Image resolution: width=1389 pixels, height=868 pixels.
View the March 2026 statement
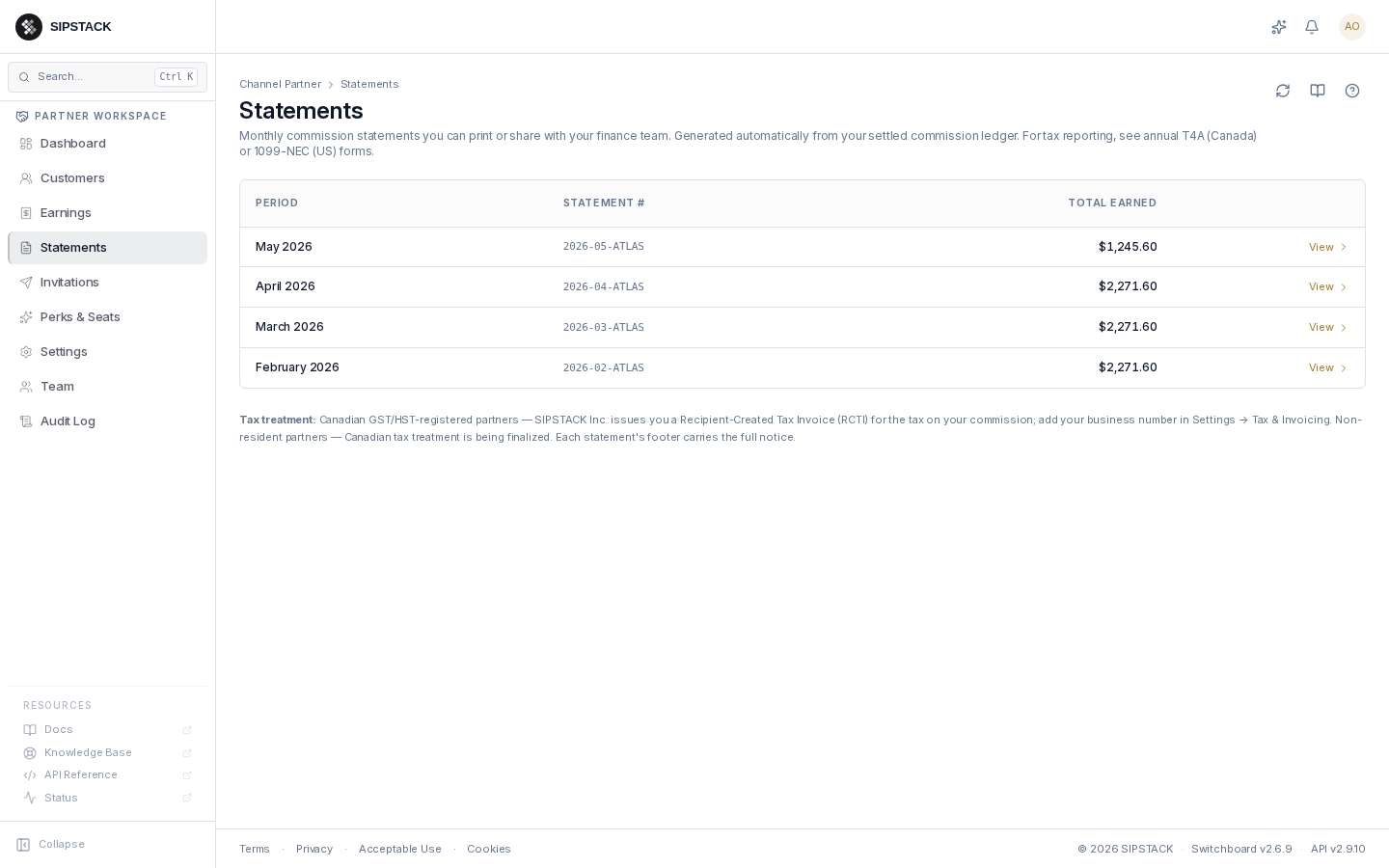(x=1328, y=328)
